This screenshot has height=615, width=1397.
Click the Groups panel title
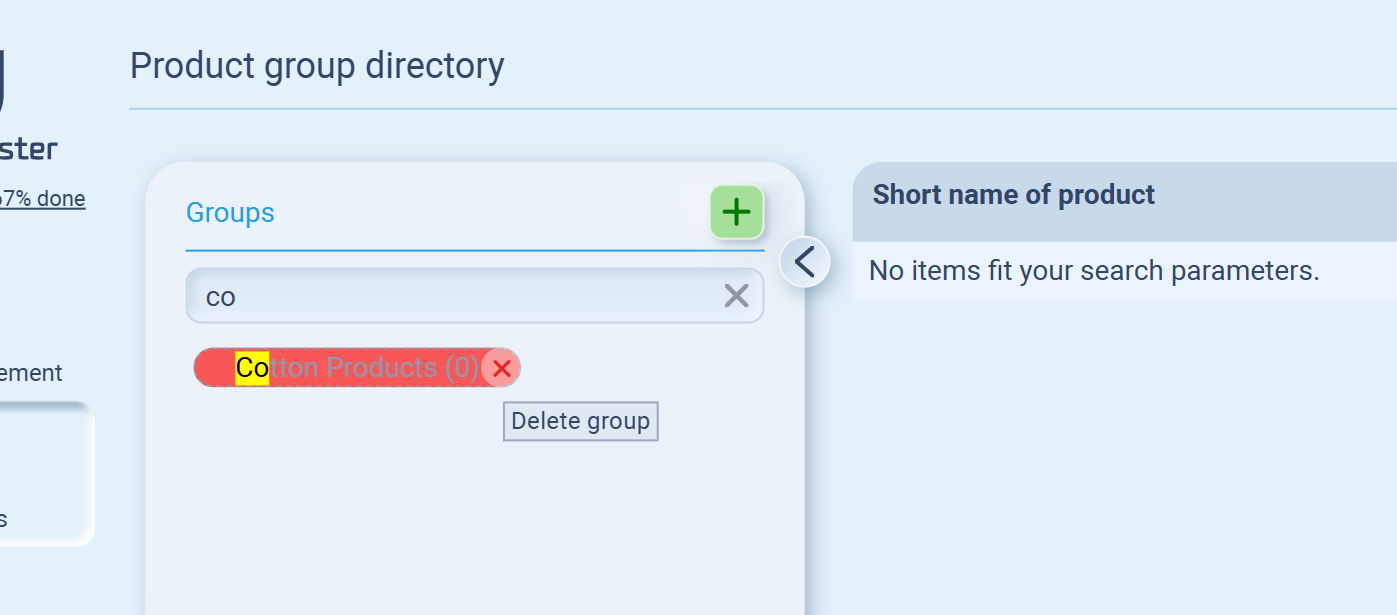[230, 213]
